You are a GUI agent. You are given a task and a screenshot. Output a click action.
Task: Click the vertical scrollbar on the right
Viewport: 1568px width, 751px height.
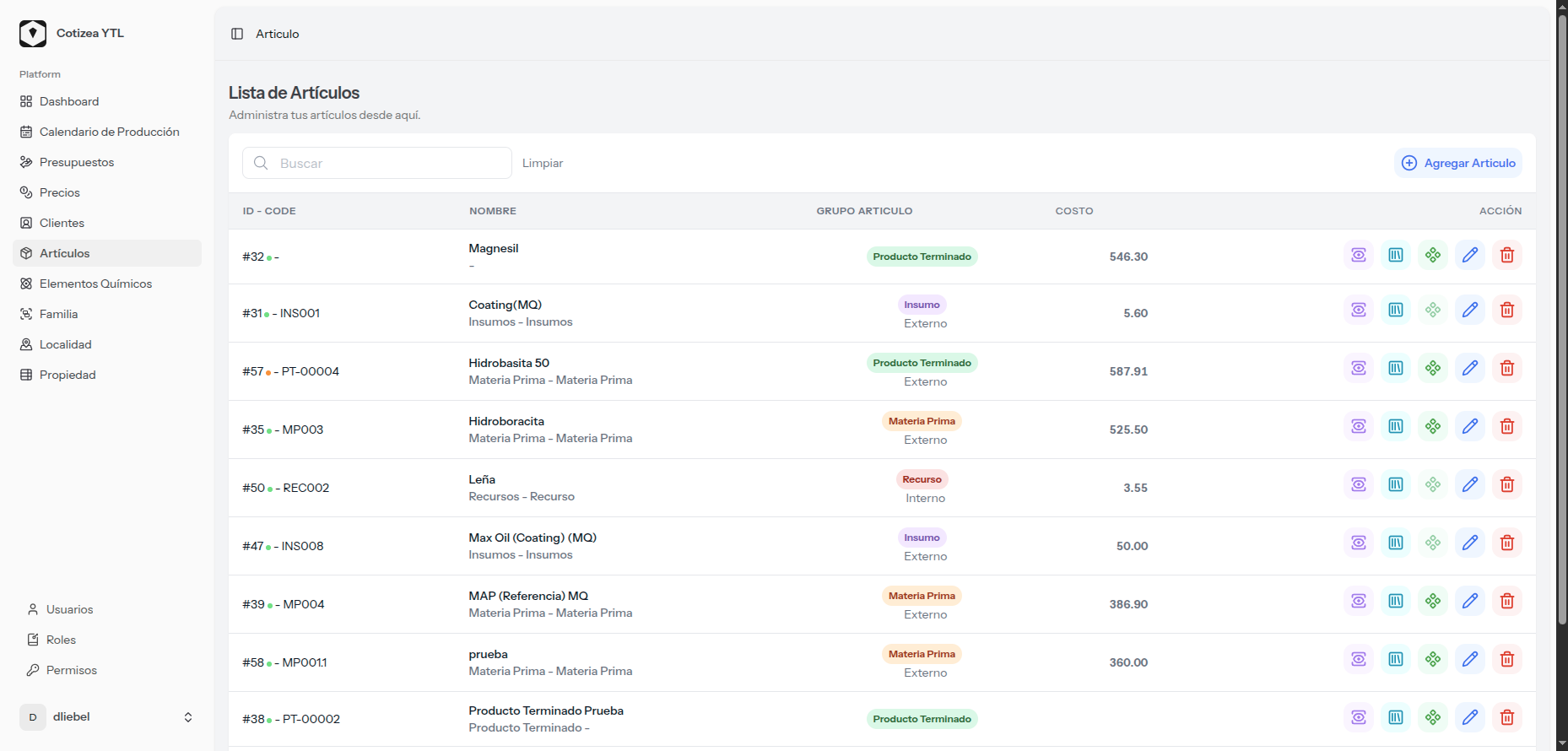click(x=1561, y=338)
